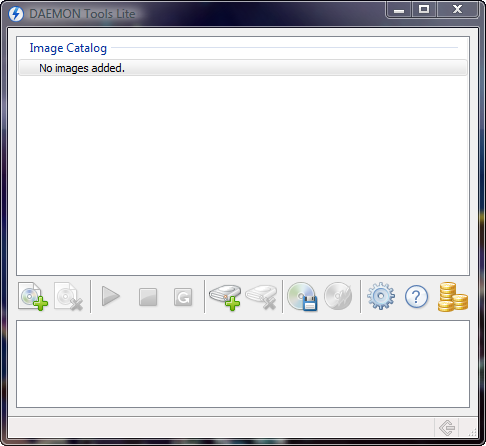486x446 pixels.
Task: Open Preferences via the gear icon
Action: tap(381, 296)
